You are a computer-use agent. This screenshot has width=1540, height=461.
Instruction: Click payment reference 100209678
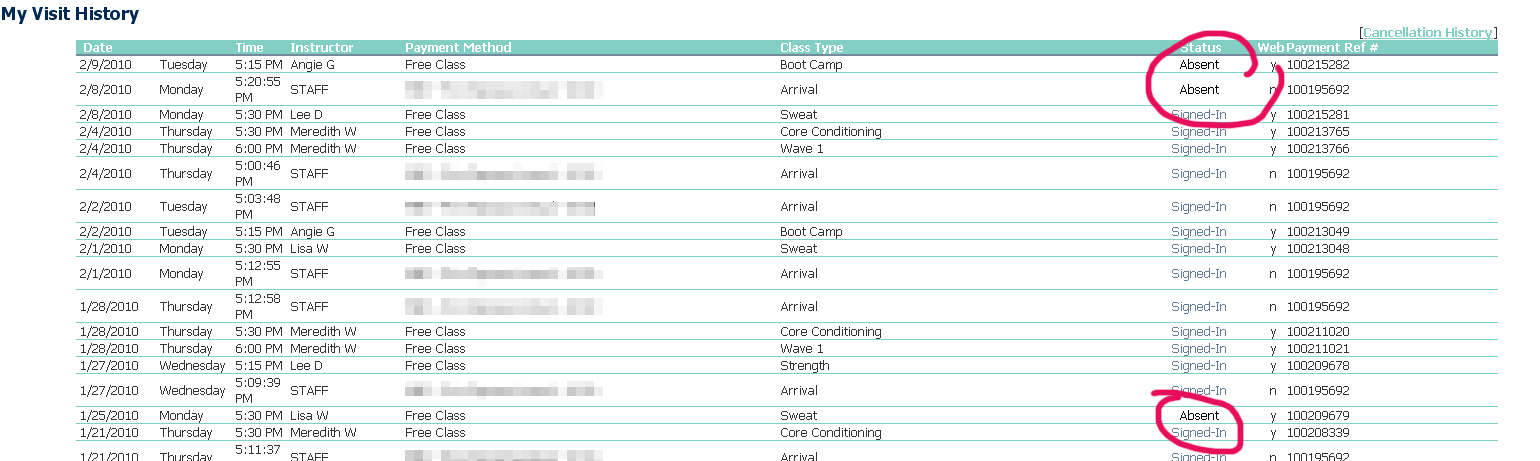1318,366
